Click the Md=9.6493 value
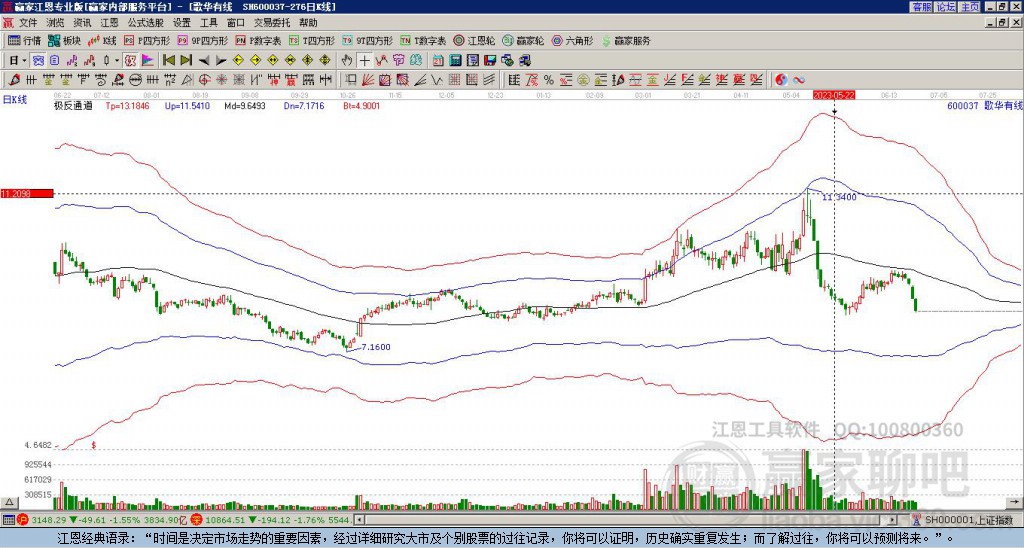Image resolution: width=1024 pixels, height=548 pixels. pyautogui.click(x=245, y=105)
